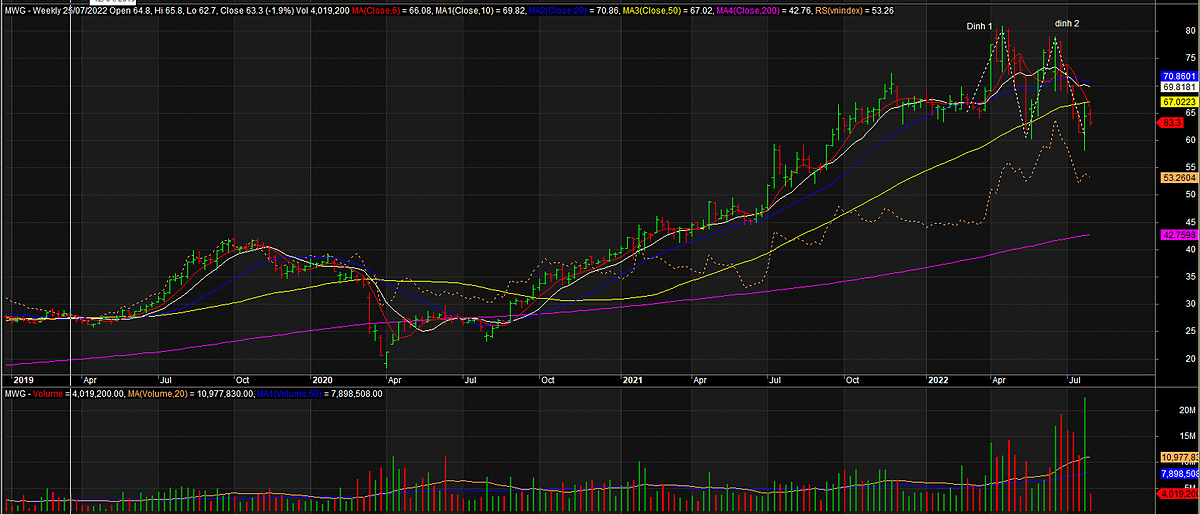1200x514 pixels.
Task: Click the 2022 year label on axis
Action: (937, 381)
